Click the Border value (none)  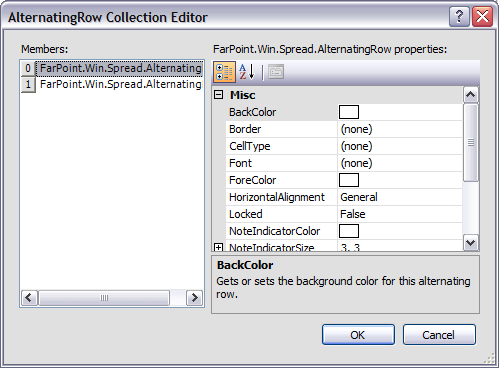[356, 129]
